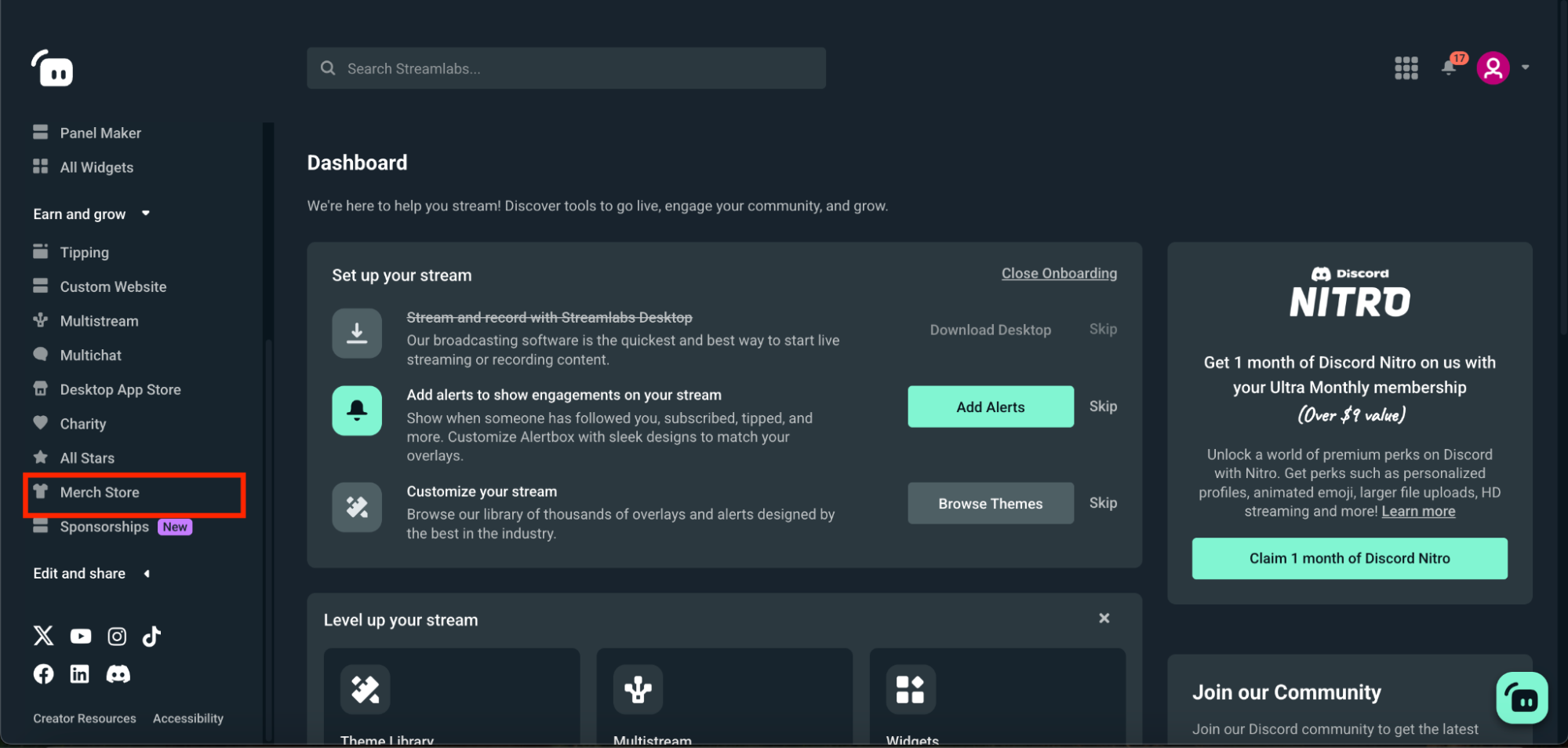Click the Merch Store icon highlighted in red
The height and width of the screenshot is (748, 1568).
(42, 492)
